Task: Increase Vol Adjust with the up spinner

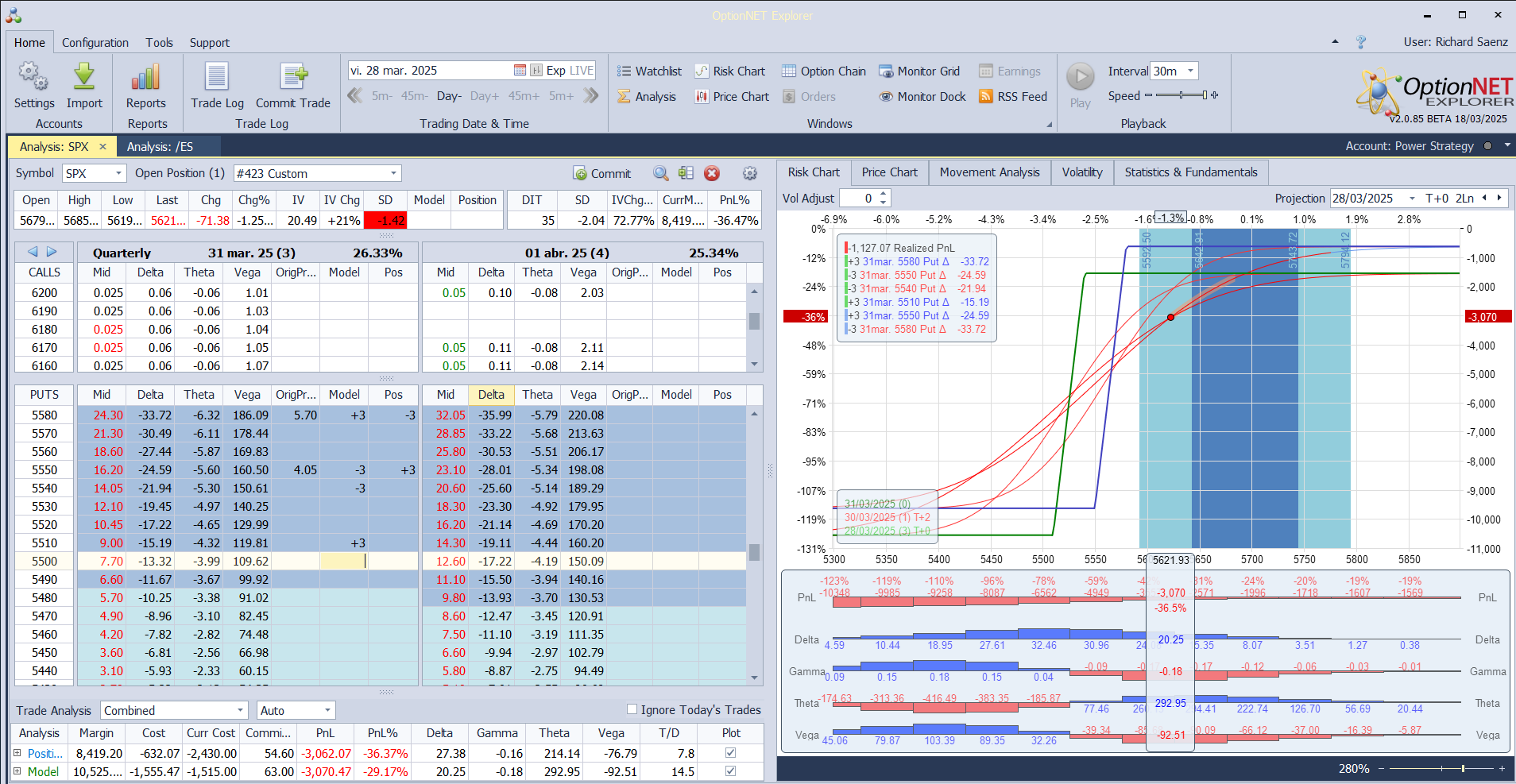Action: click(x=884, y=194)
